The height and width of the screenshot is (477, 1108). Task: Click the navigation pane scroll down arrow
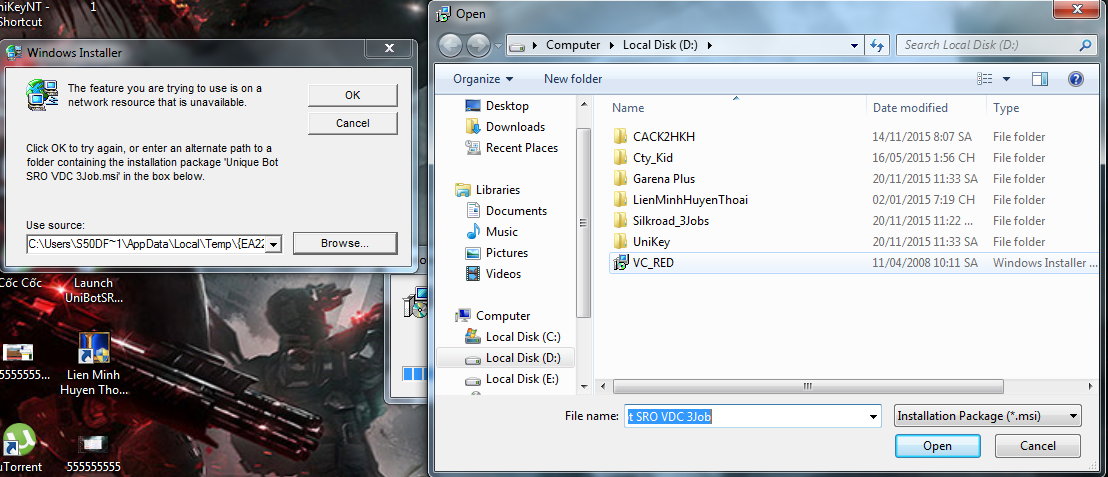tap(584, 387)
